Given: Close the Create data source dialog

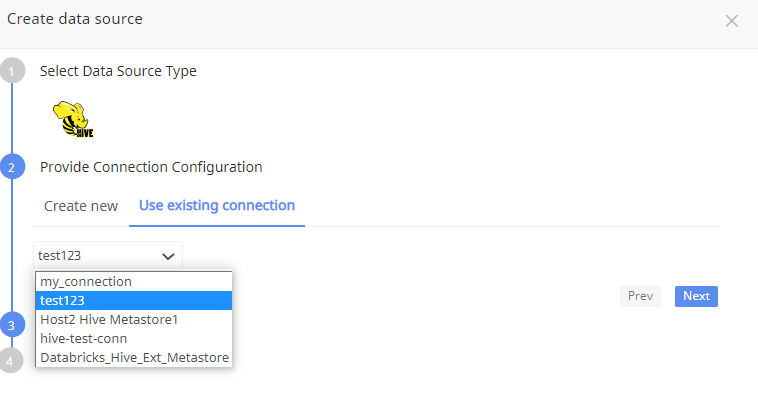Looking at the screenshot, I should [x=732, y=21].
